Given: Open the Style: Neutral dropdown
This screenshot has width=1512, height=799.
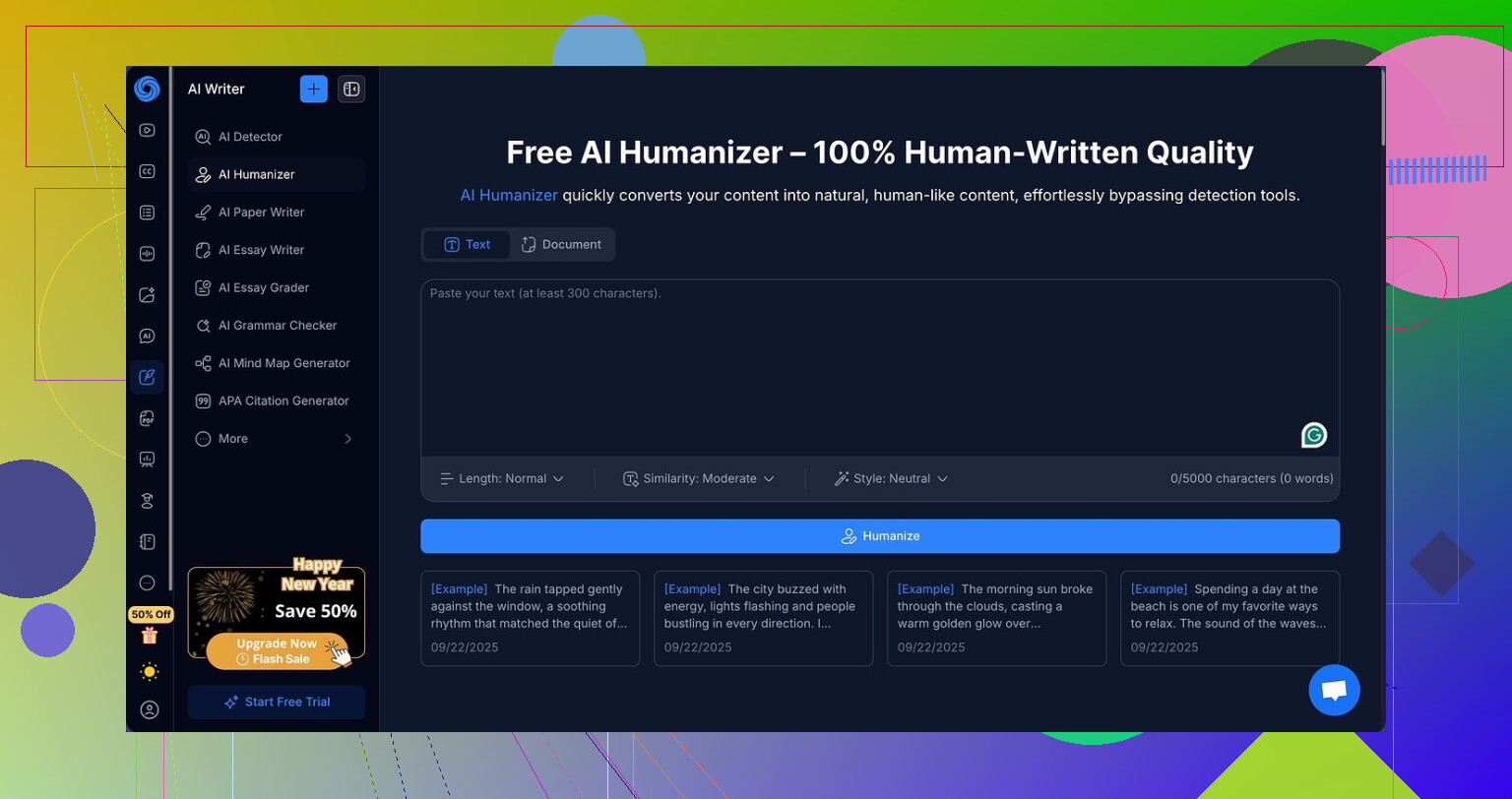Looking at the screenshot, I should (891, 478).
